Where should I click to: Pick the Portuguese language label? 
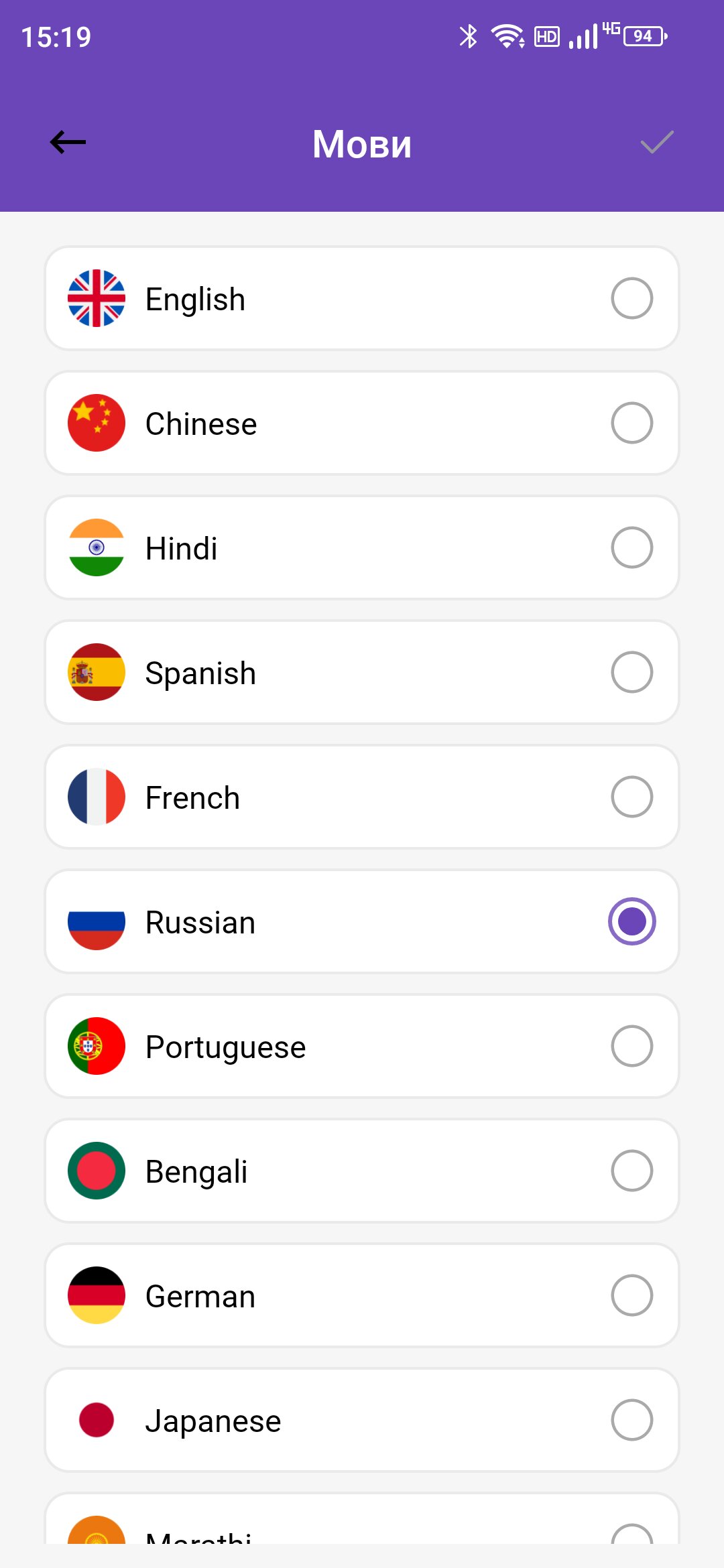tap(225, 1047)
